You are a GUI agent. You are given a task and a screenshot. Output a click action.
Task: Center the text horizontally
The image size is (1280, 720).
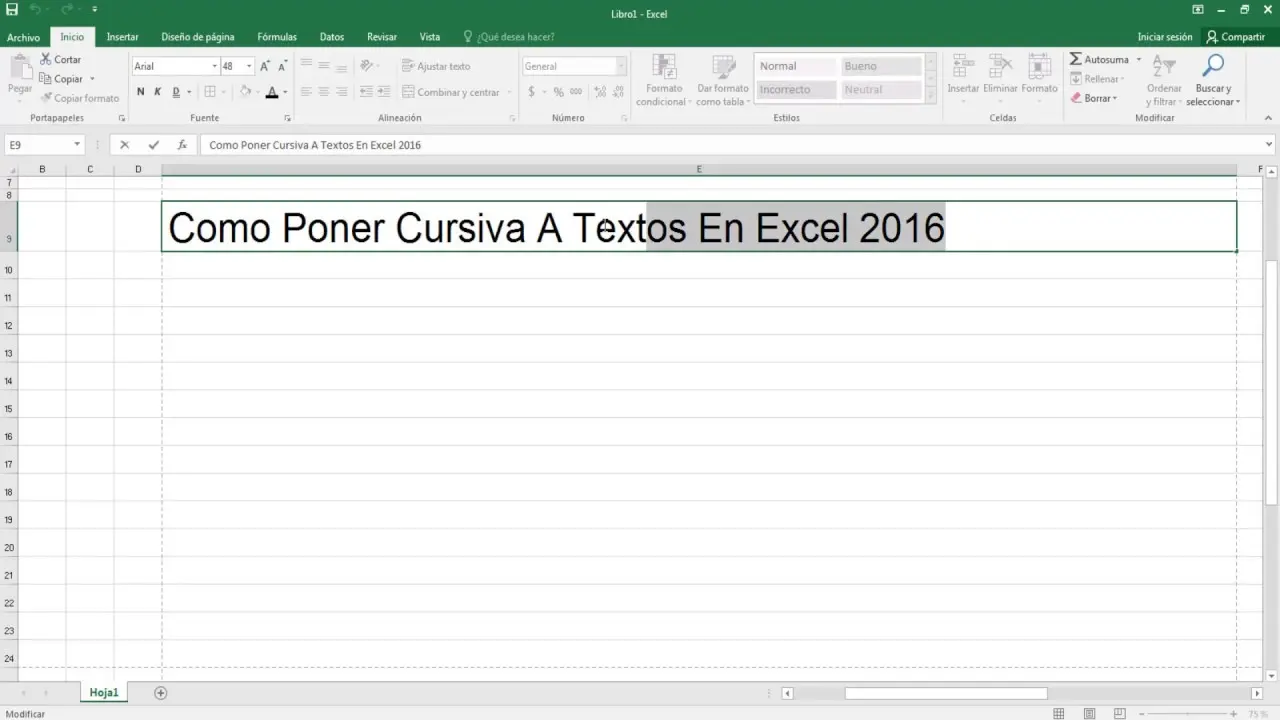tap(324, 91)
